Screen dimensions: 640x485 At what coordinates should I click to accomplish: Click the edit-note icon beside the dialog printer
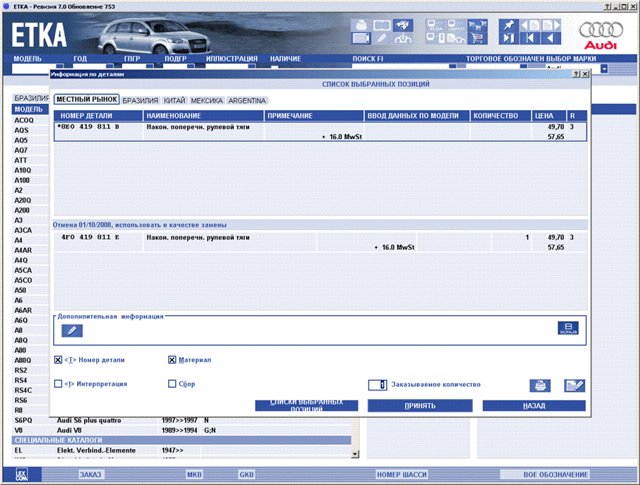point(575,385)
